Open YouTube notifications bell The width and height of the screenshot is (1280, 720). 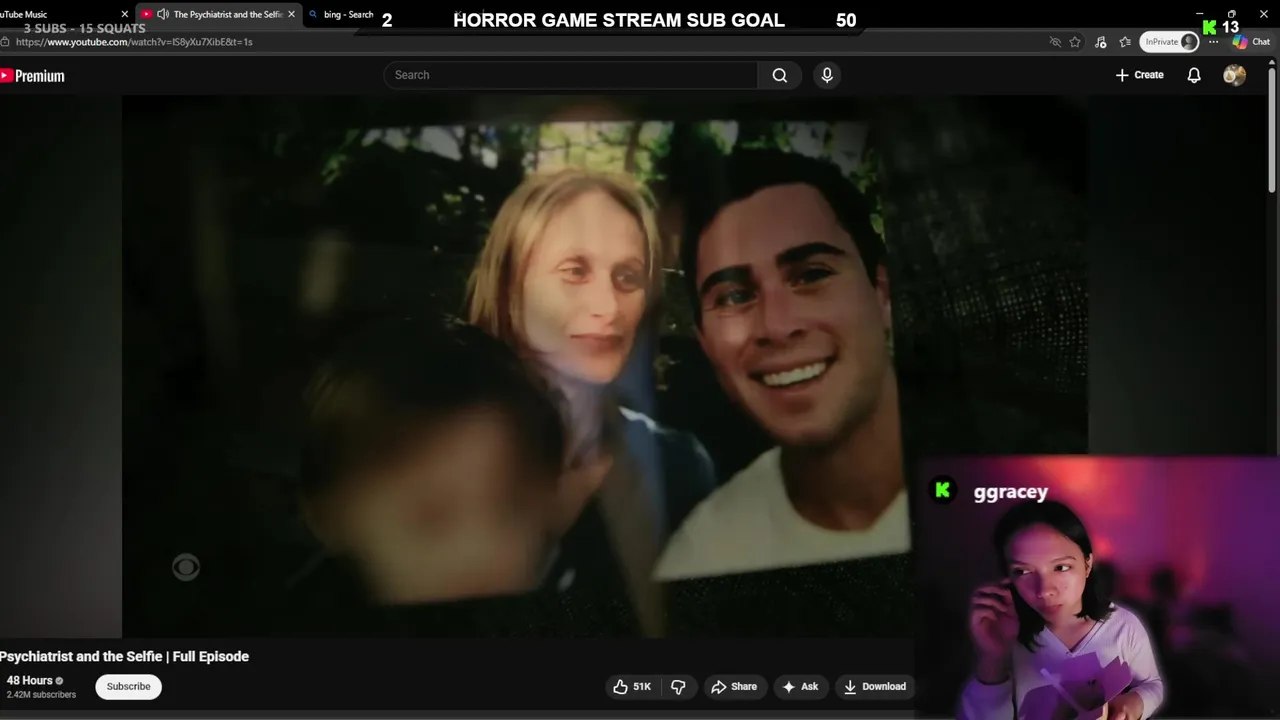point(1194,75)
